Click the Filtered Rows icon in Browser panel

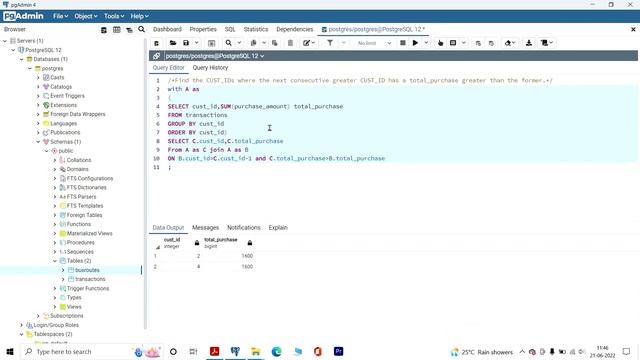(129, 29)
